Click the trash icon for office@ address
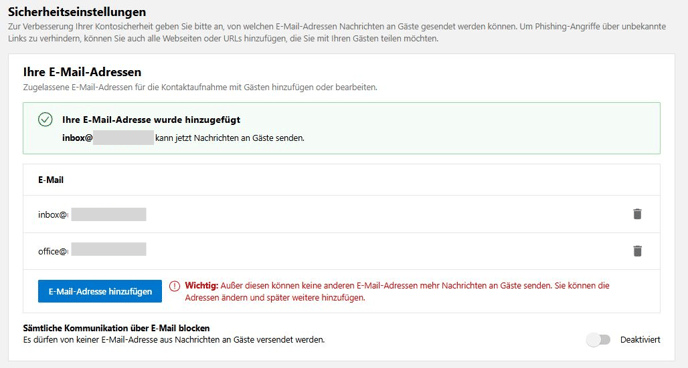688x368 pixels. 637,251
